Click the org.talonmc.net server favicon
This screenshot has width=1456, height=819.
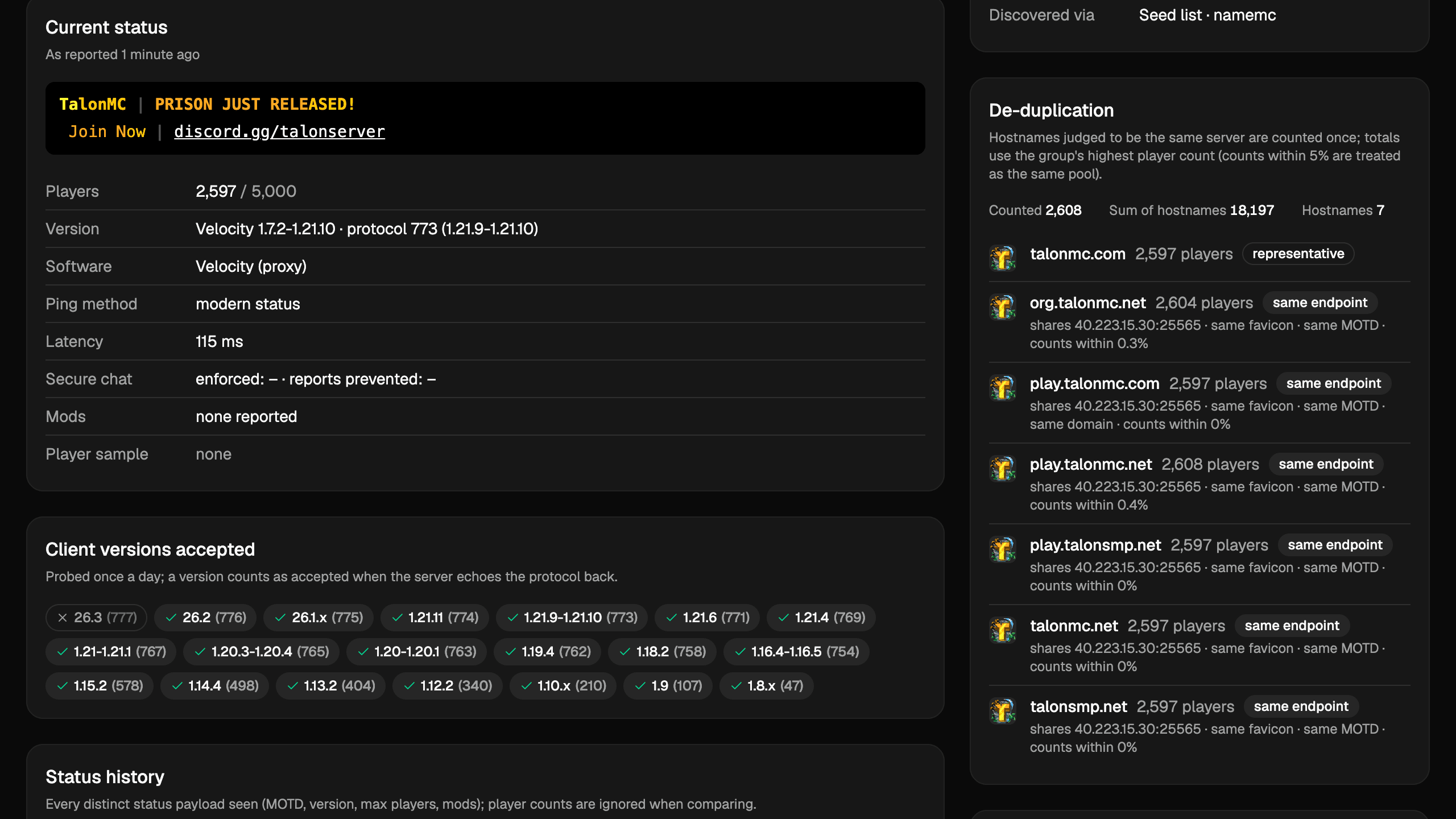pyautogui.click(x=1003, y=307)
